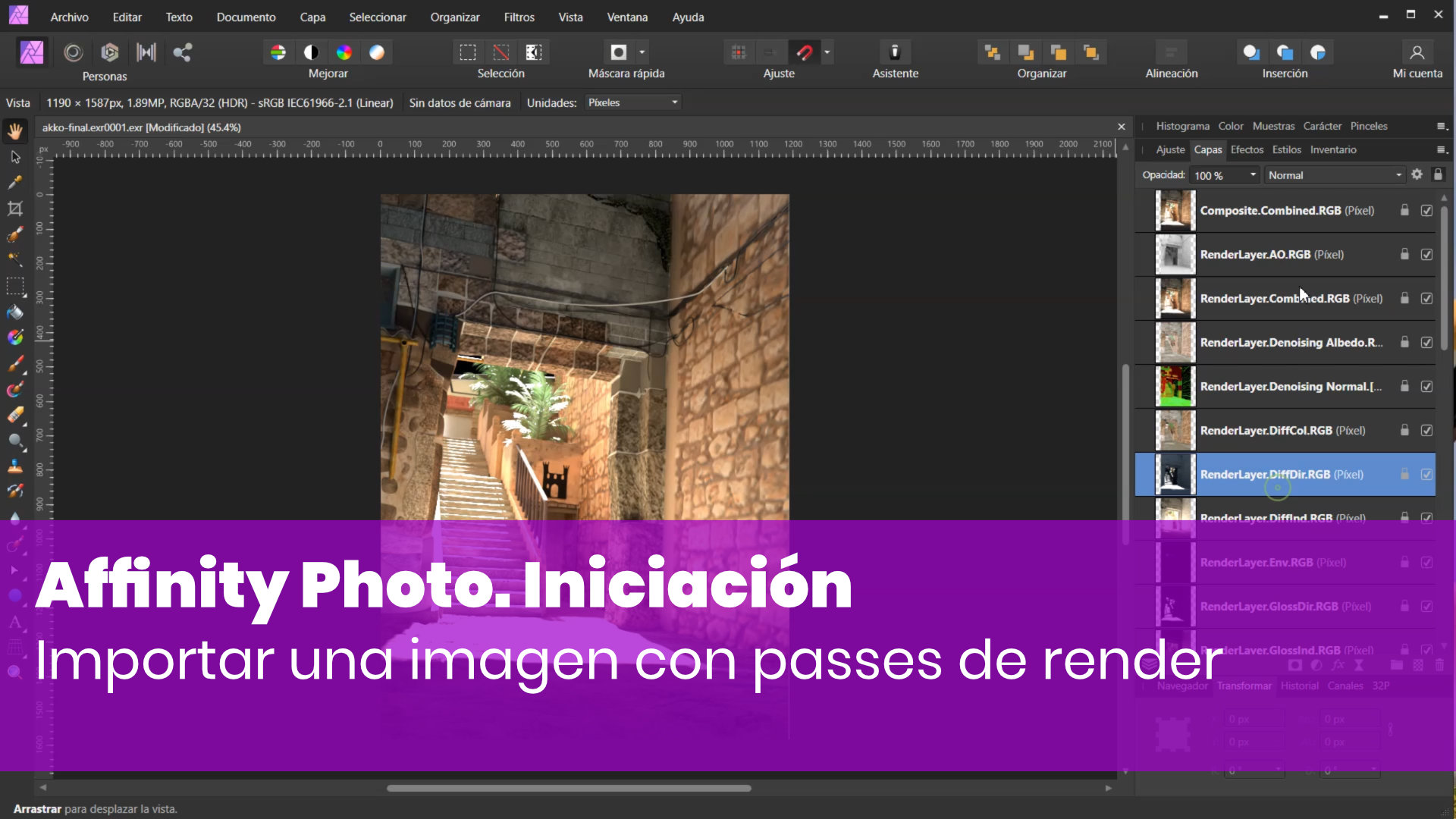This screenshot has height=819, width=1456.
Task: Open Mi cuenta account panel
Action: [x=1417, y=52]
